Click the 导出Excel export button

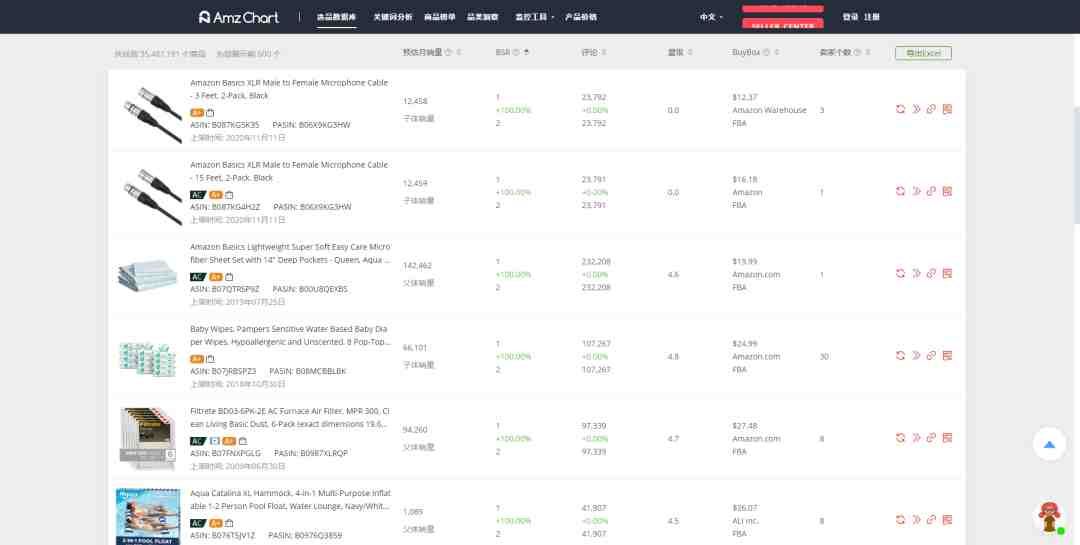click(x=923, y=52)
